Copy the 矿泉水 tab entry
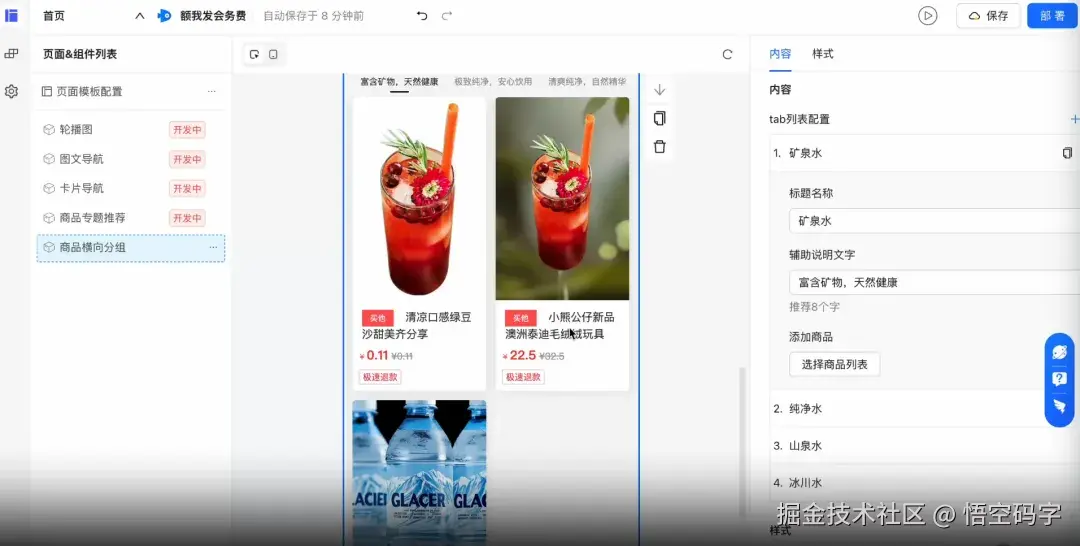The image size is (1080, 546). pos(1067,153)
